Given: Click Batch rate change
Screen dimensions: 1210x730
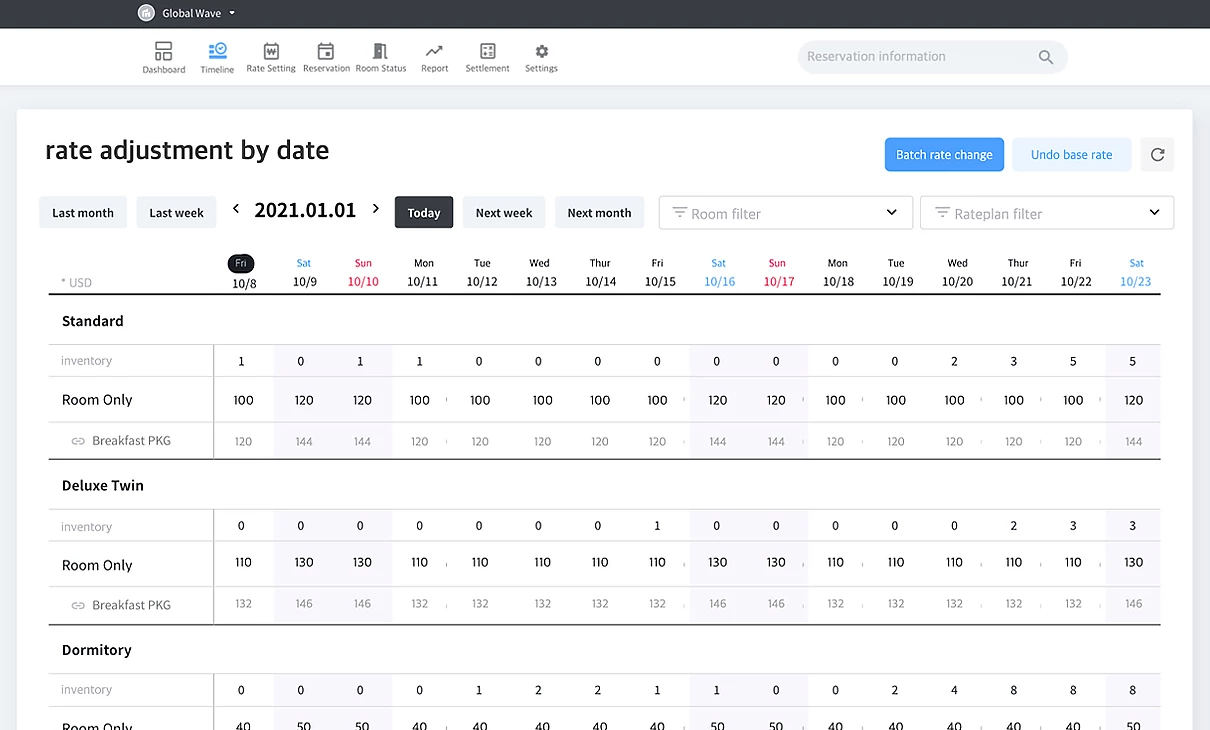Looking at the screenshot, I should (x=944, y=154).
